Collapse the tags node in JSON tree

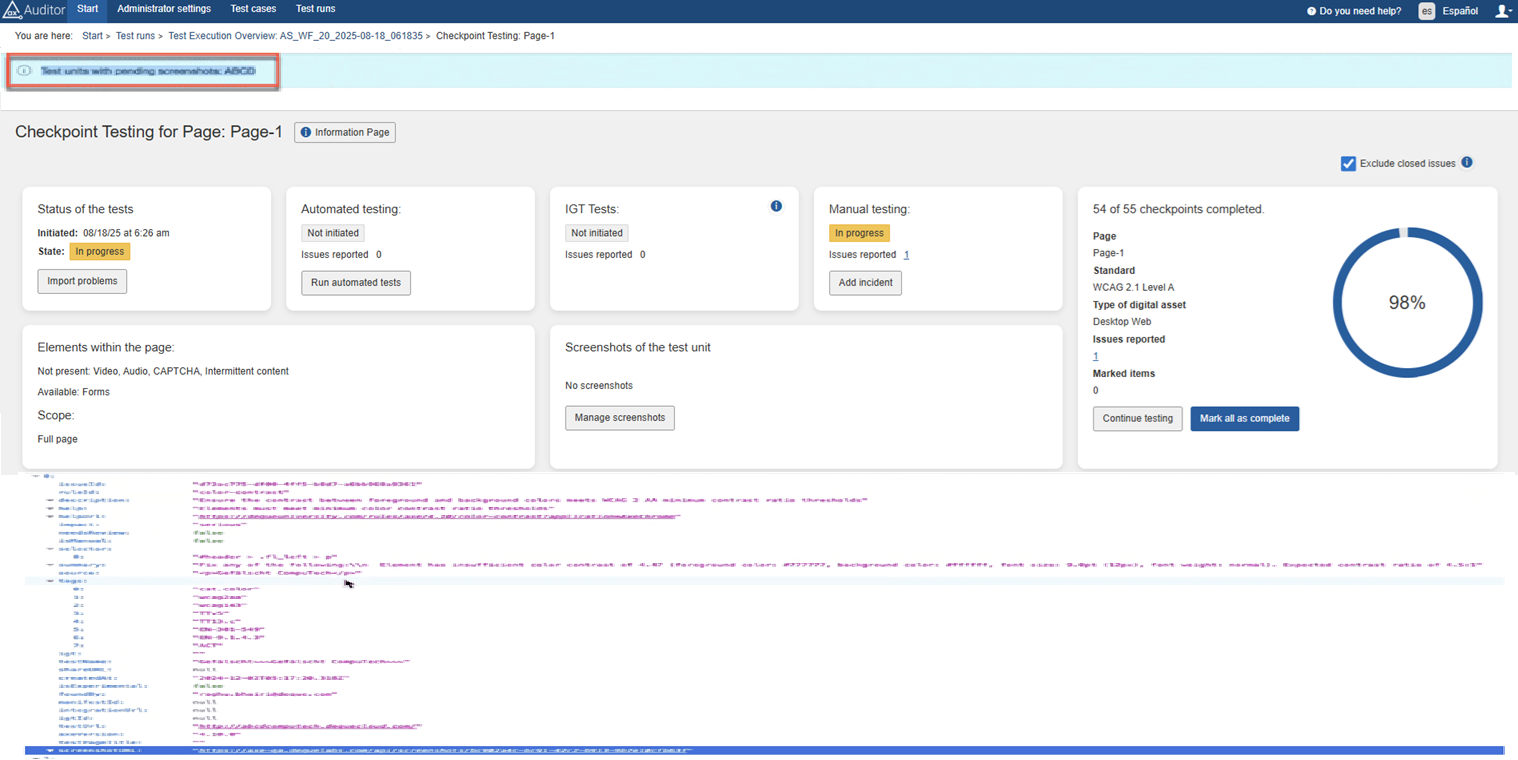point(50,581)
